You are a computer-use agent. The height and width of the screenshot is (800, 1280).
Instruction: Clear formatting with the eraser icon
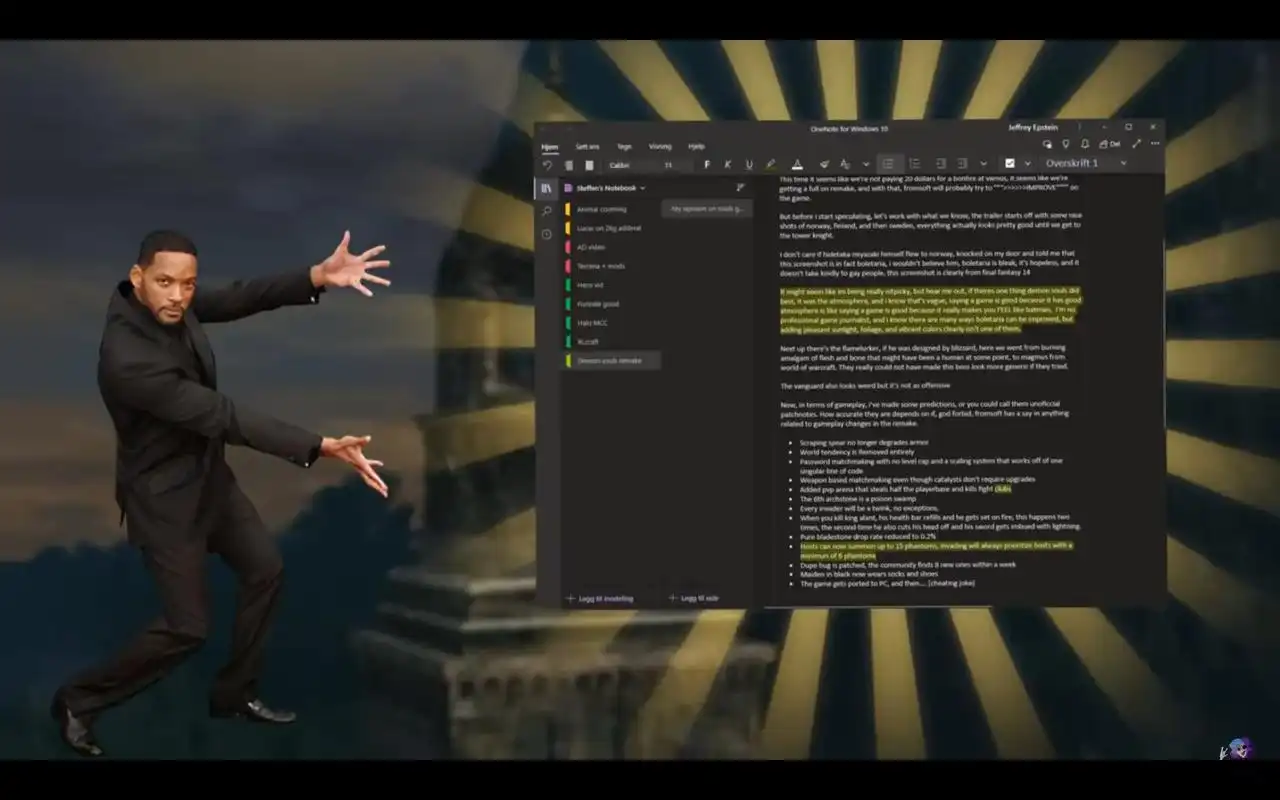point(824,164)
